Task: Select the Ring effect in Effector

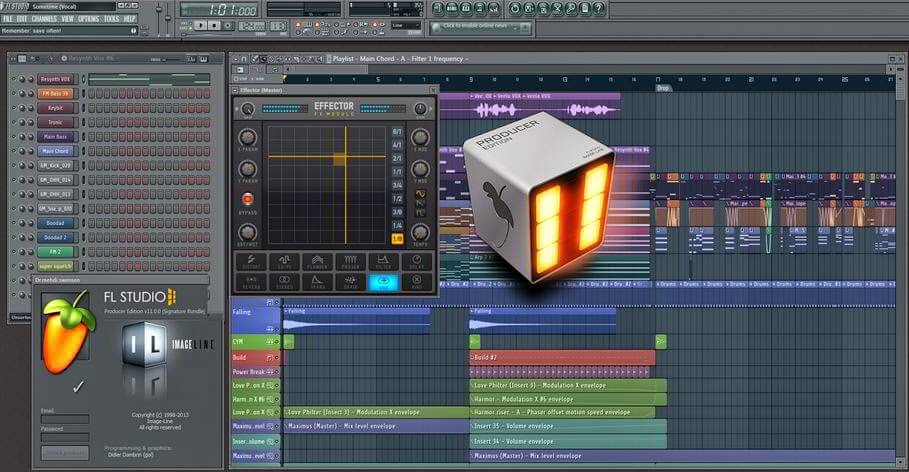Action: (417, 282)
